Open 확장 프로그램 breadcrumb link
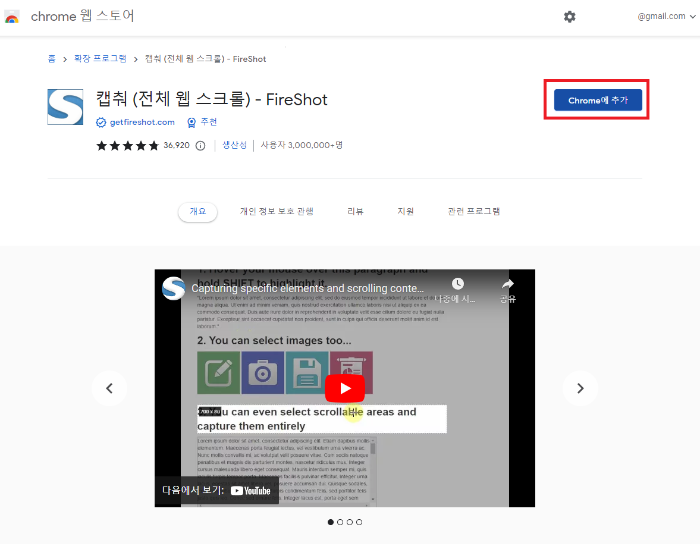The width and height of the screenshot is (700, 544). (x=100, y=59)
